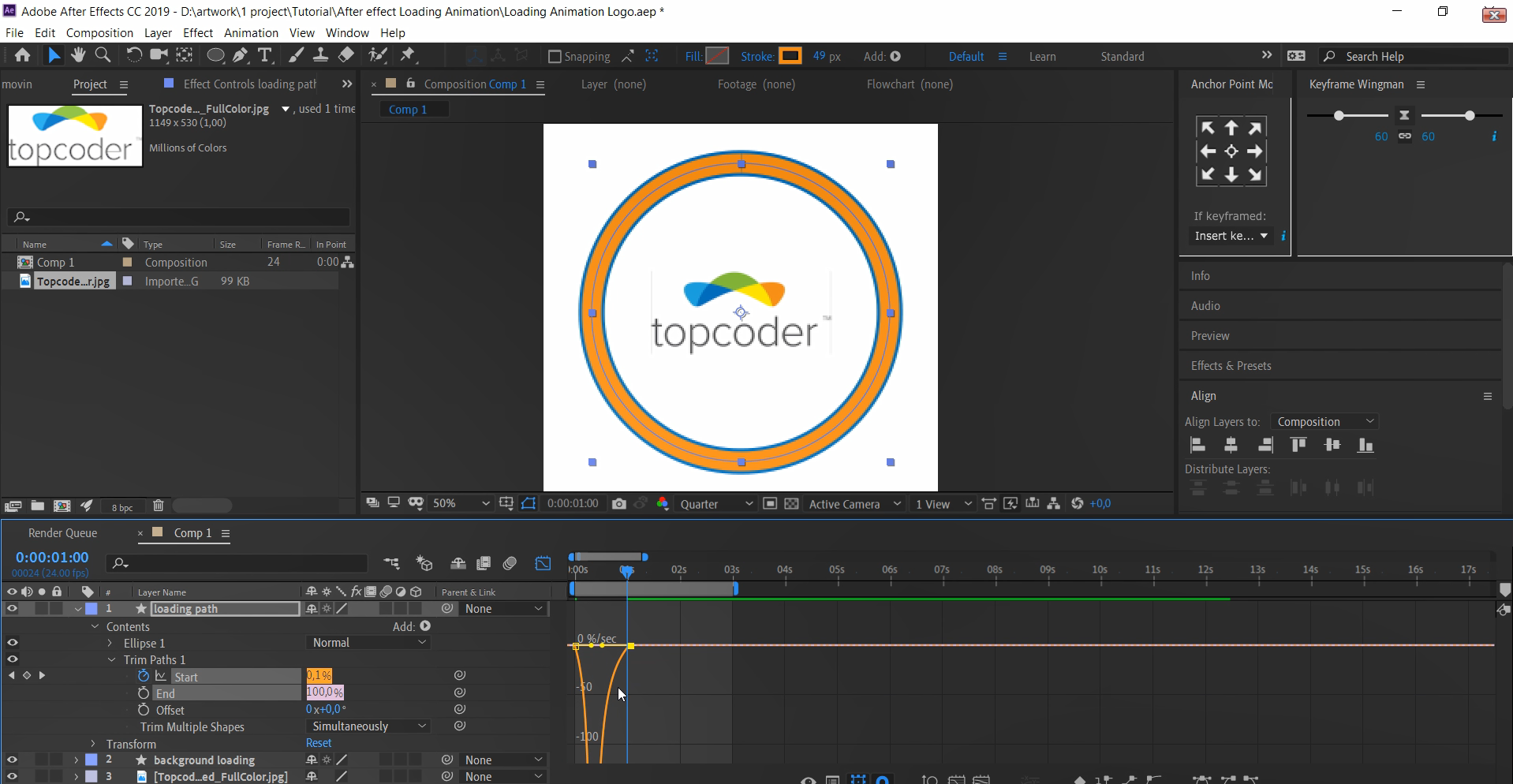
Task: Open the Composition menu
Action: click(99, 33)
